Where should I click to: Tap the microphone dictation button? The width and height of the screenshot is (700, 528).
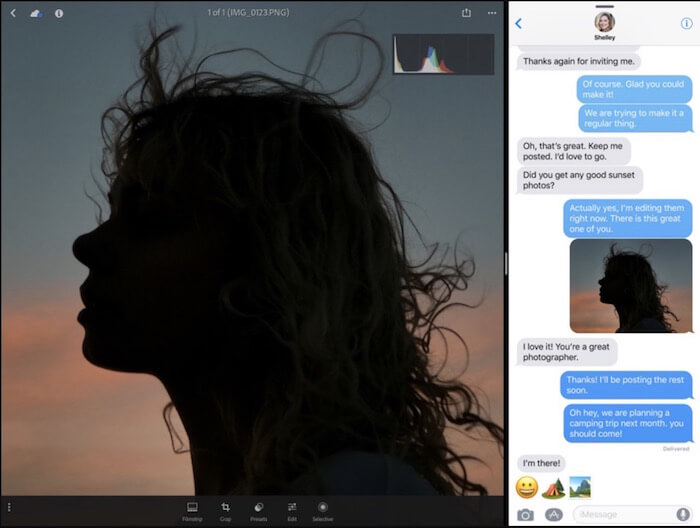(683, 515)
